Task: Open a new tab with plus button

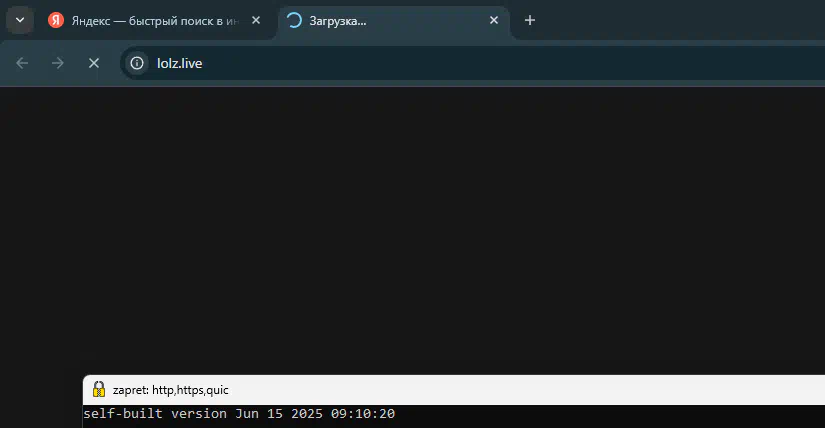Action: [530, 21]
